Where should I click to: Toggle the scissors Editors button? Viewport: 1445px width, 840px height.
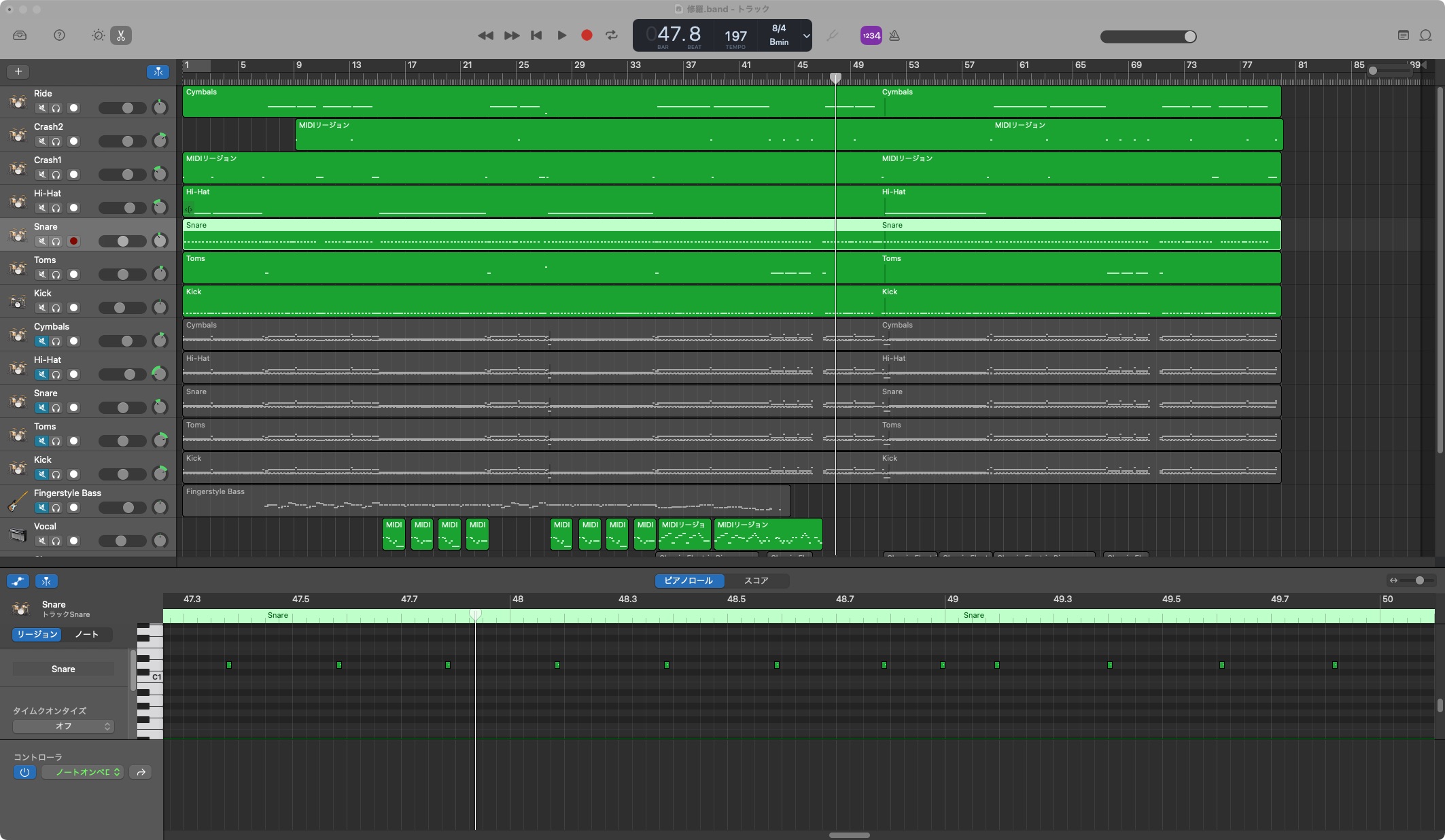coord(121,35)
